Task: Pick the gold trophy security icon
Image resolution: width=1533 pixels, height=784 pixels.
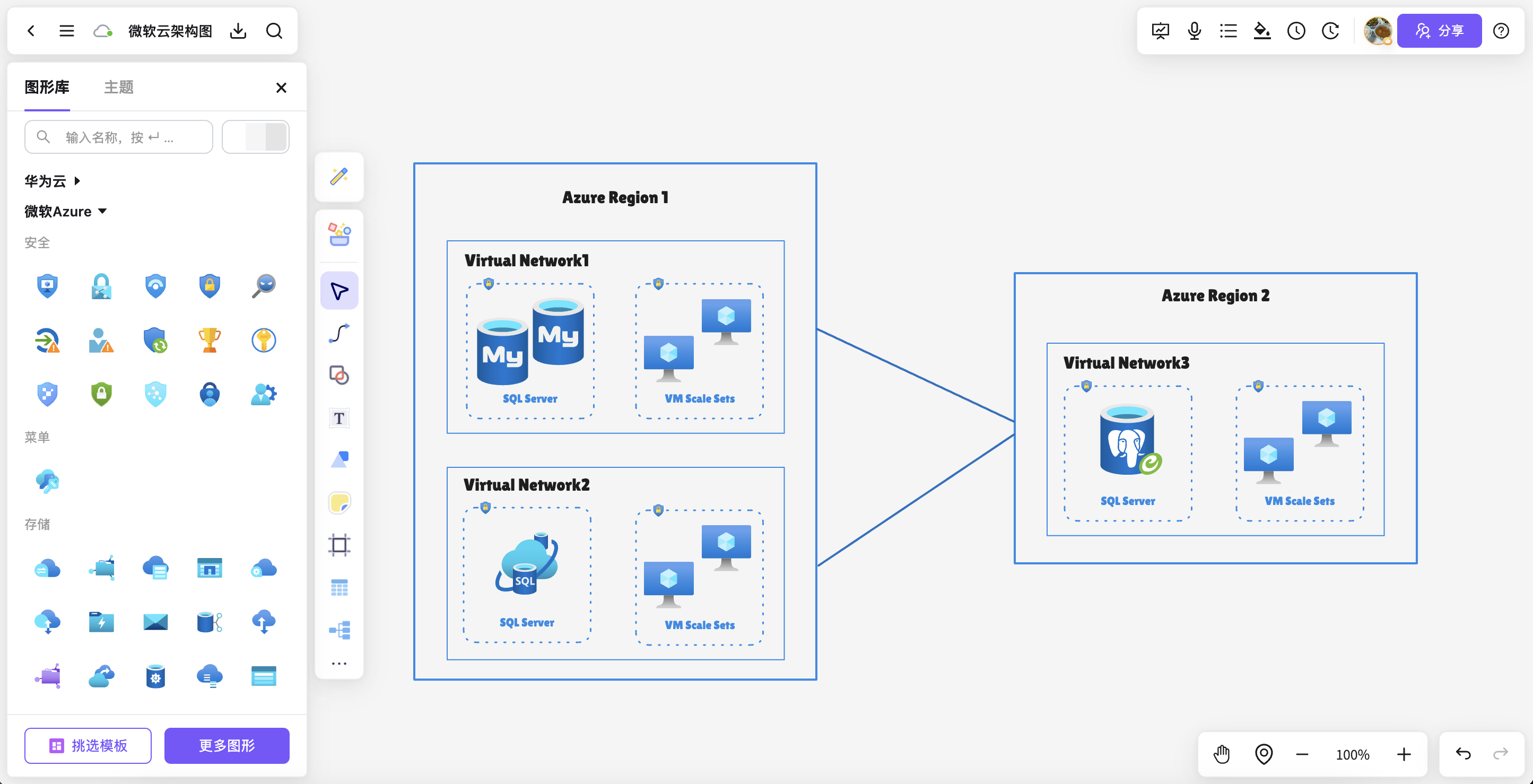Action: coord(210,340)
